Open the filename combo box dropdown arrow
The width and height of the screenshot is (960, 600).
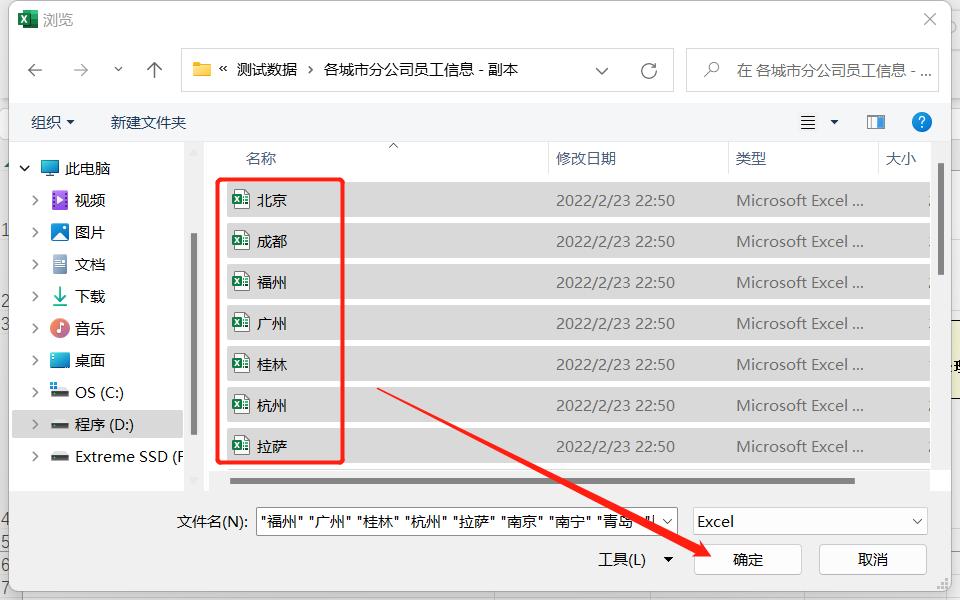[x=666, y=521]
